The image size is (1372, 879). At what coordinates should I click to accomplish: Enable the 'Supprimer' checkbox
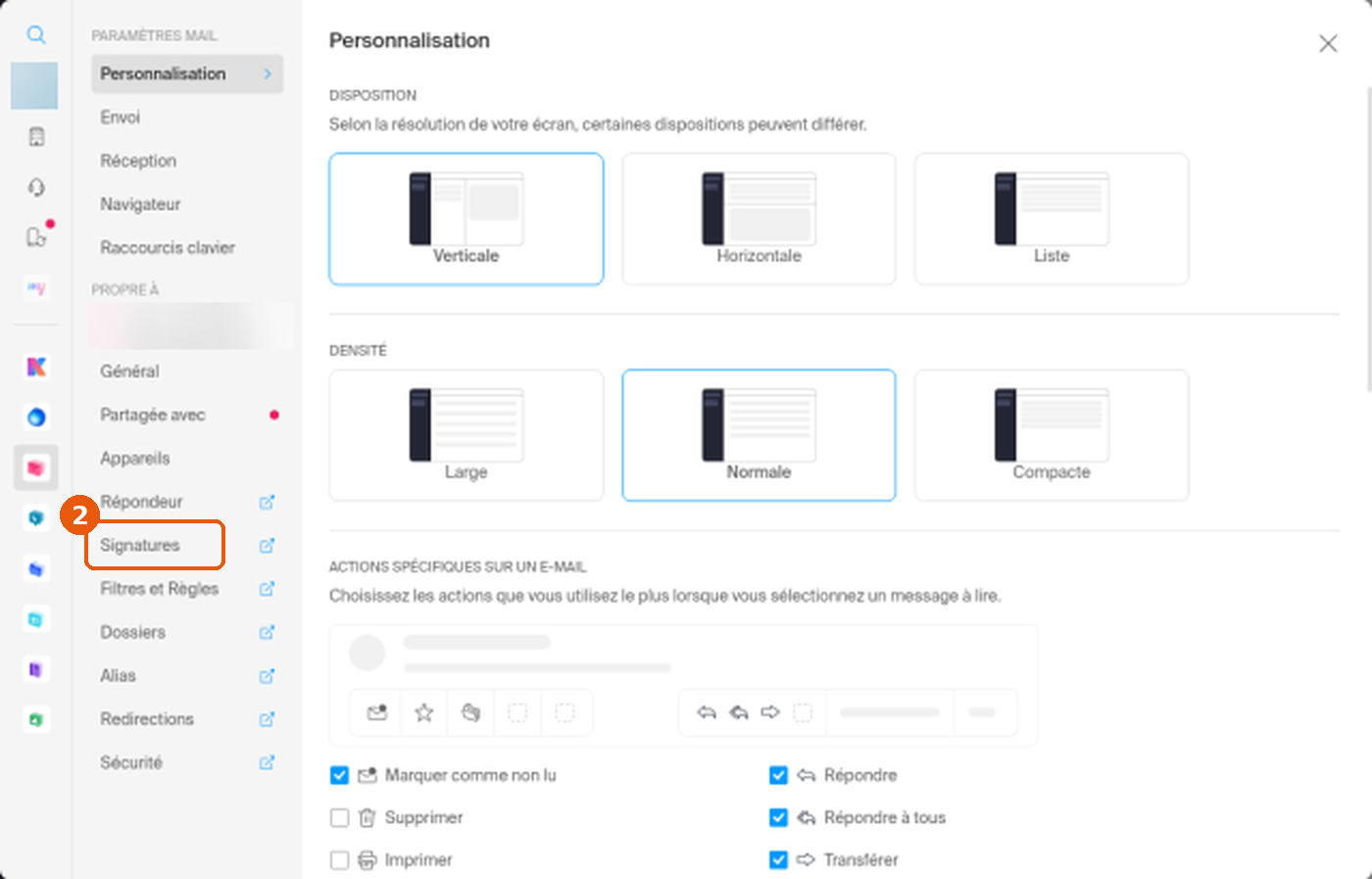[x=339, y=817]
